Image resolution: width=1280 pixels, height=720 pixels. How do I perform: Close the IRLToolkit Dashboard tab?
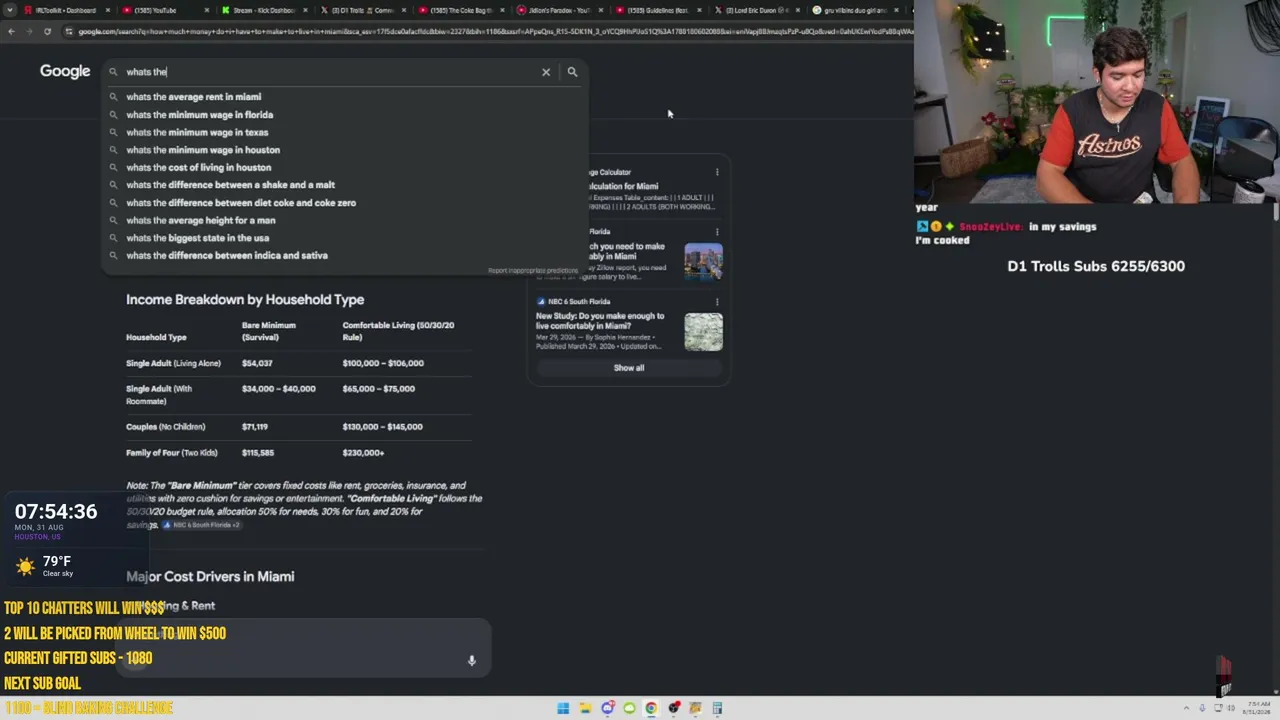110,10
